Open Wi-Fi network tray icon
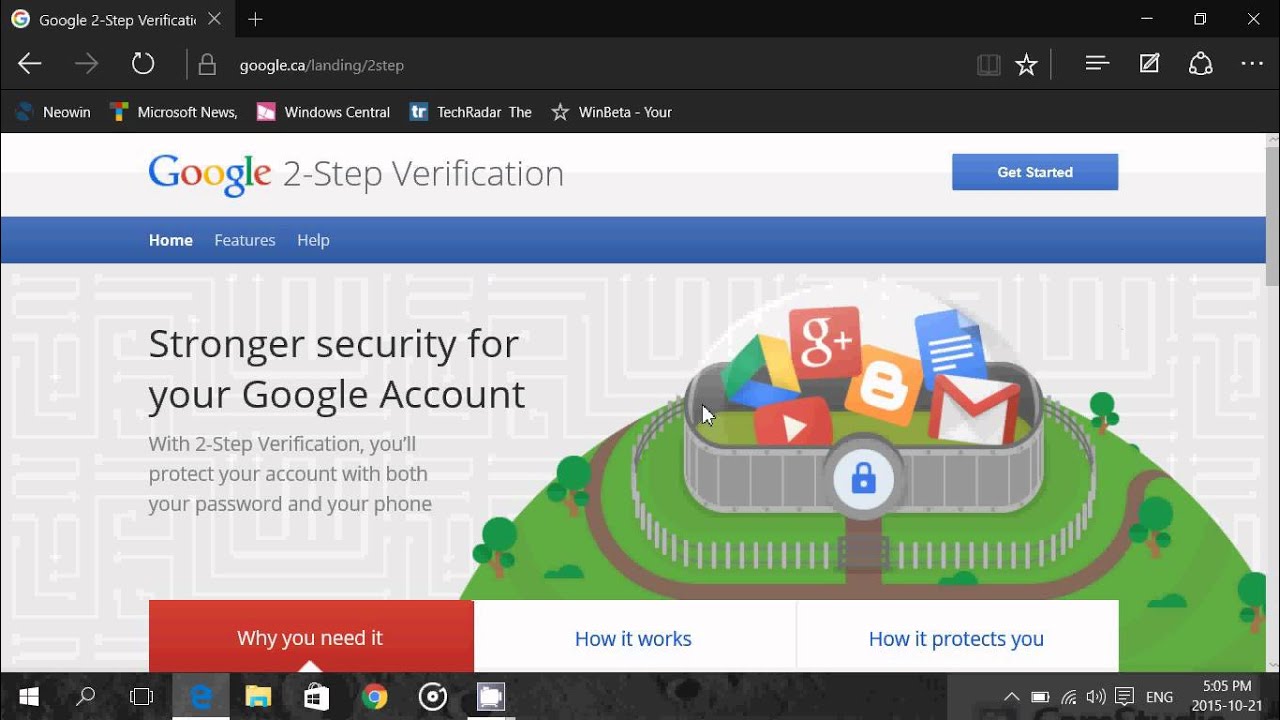 coord(1069,697)
